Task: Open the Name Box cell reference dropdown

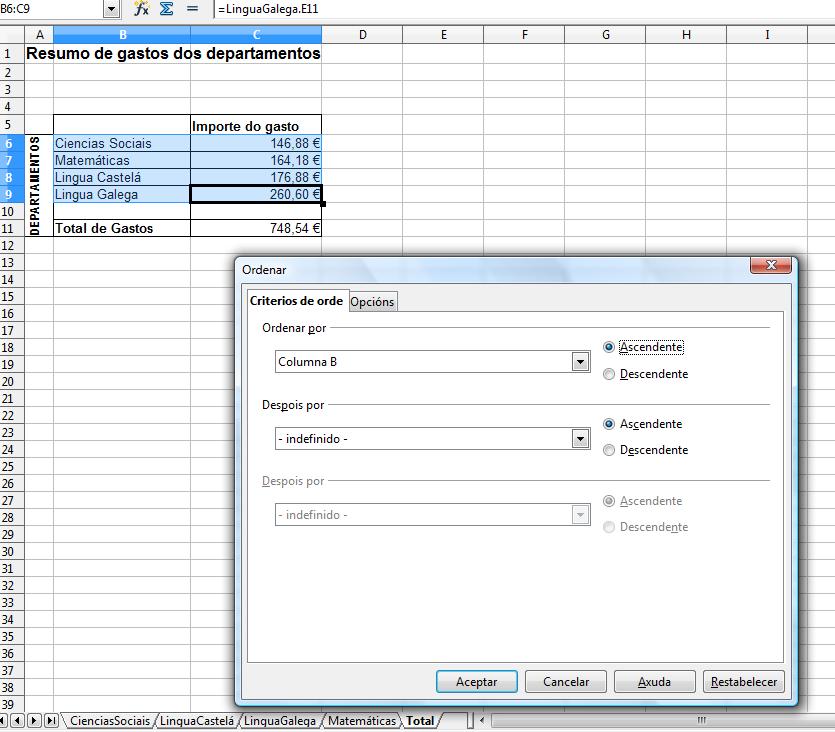Action: click(110, 9)
